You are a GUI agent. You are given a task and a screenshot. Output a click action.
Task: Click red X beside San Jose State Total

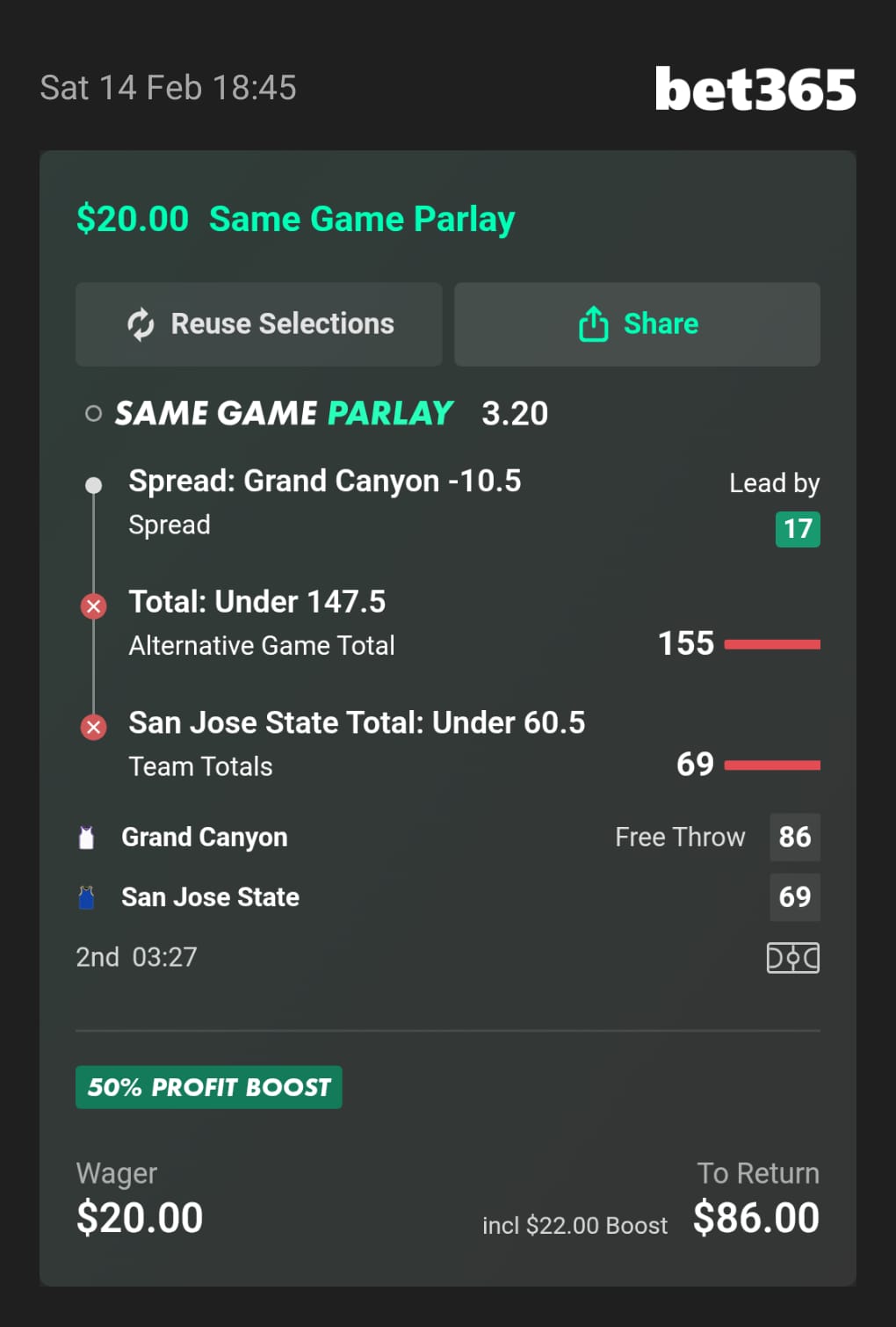(94, 727)
